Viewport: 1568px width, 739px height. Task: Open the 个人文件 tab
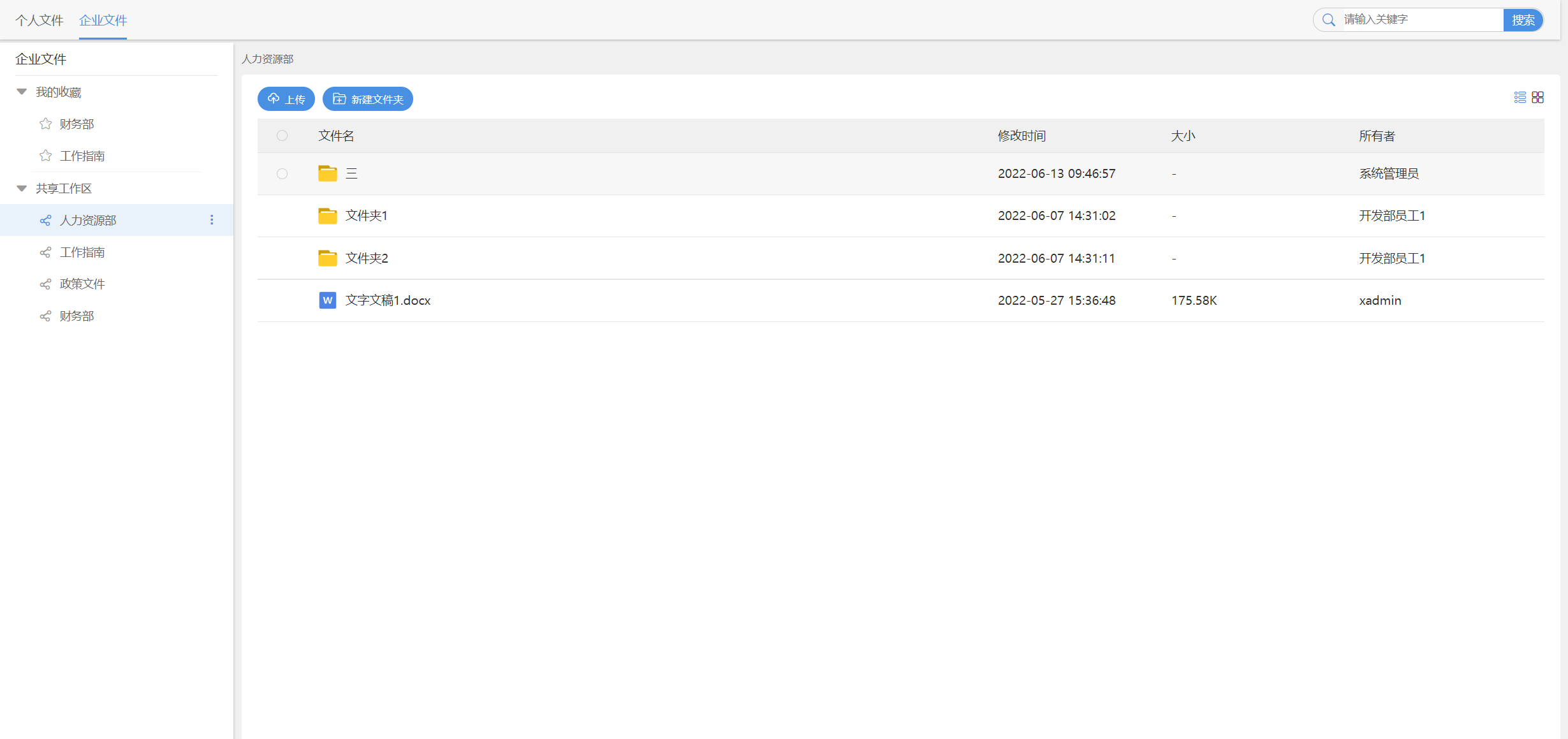tap(40, 20)
